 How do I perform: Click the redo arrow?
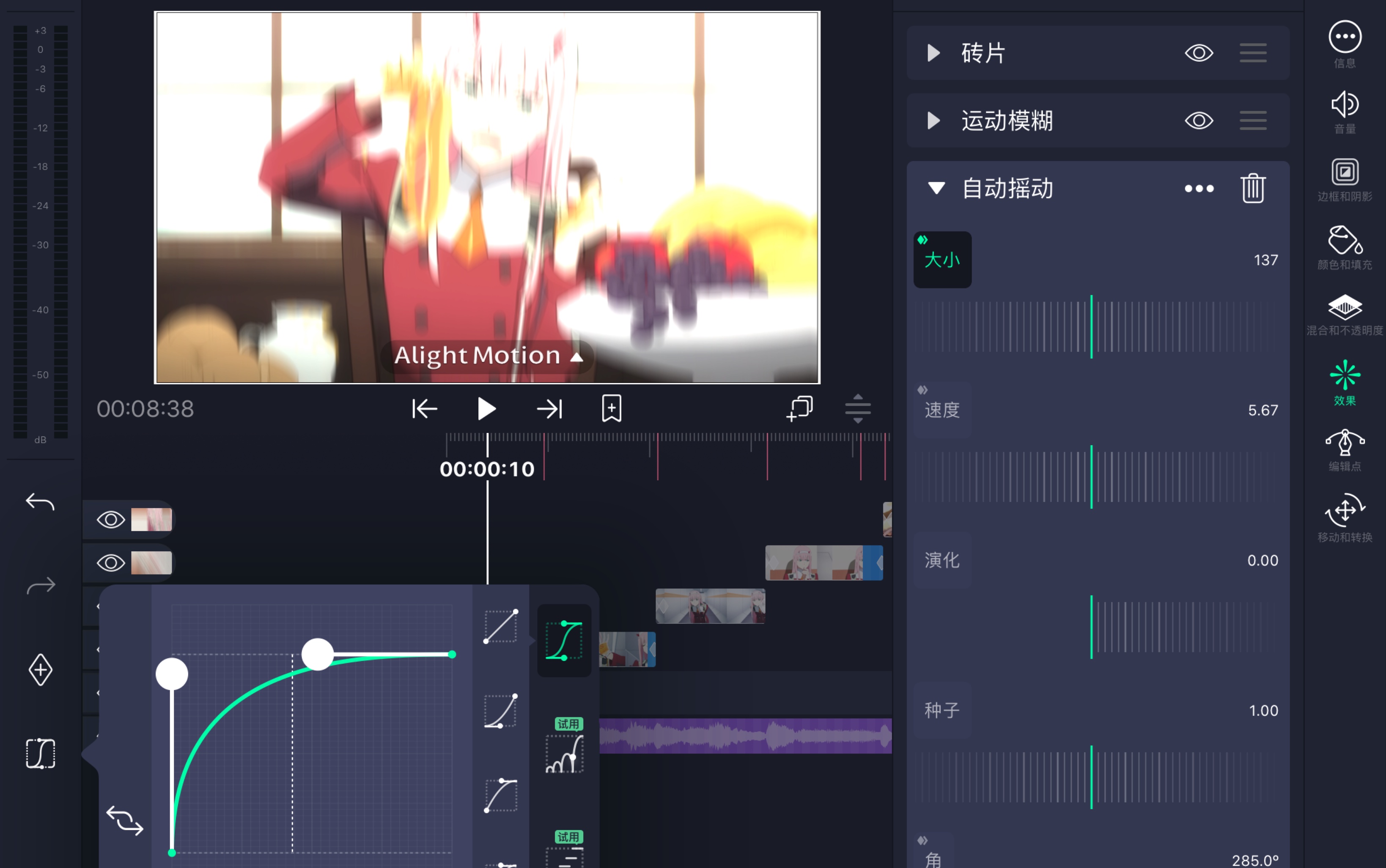click(40, 586)
